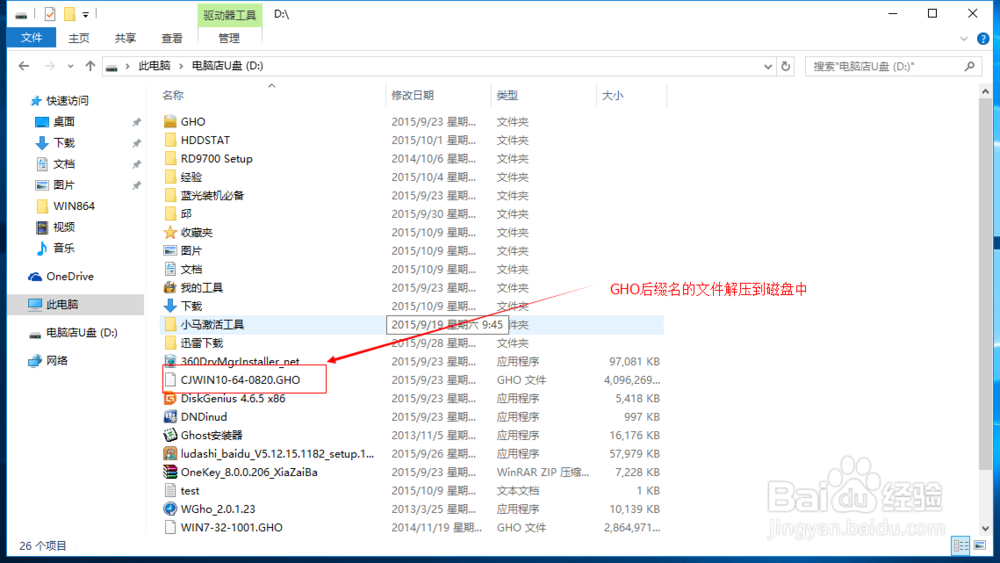Click the ludashi_baidu setup icon
1000x563 pixels.
pos(170,453)
